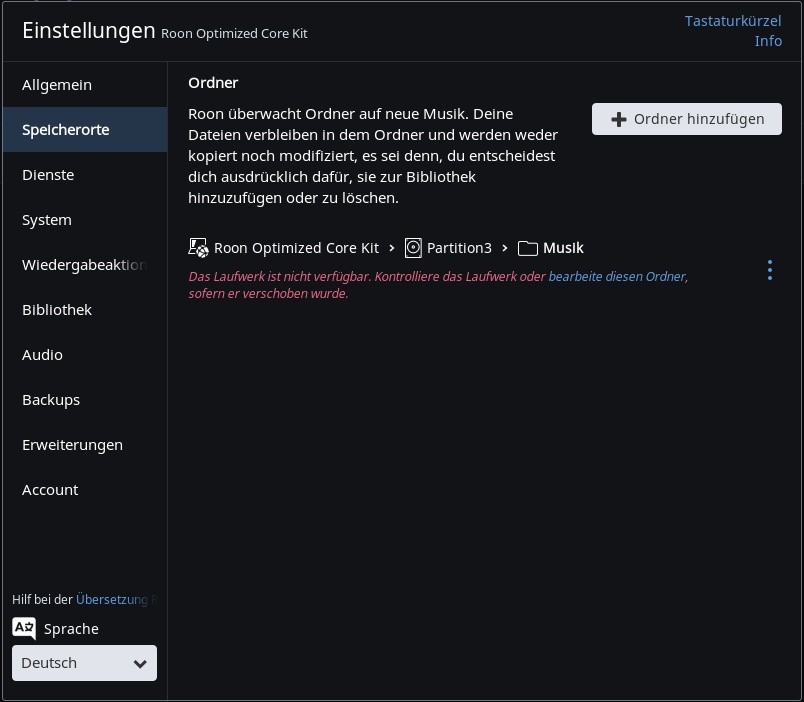
Task: Click the plus icon in Ordner hinzufügen
Action: [619, 119]
